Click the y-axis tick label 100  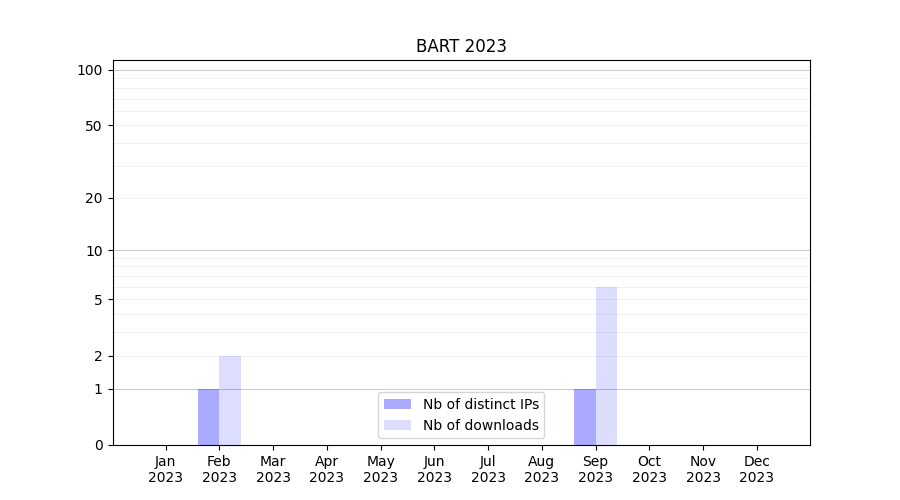(x=90, y=70)
